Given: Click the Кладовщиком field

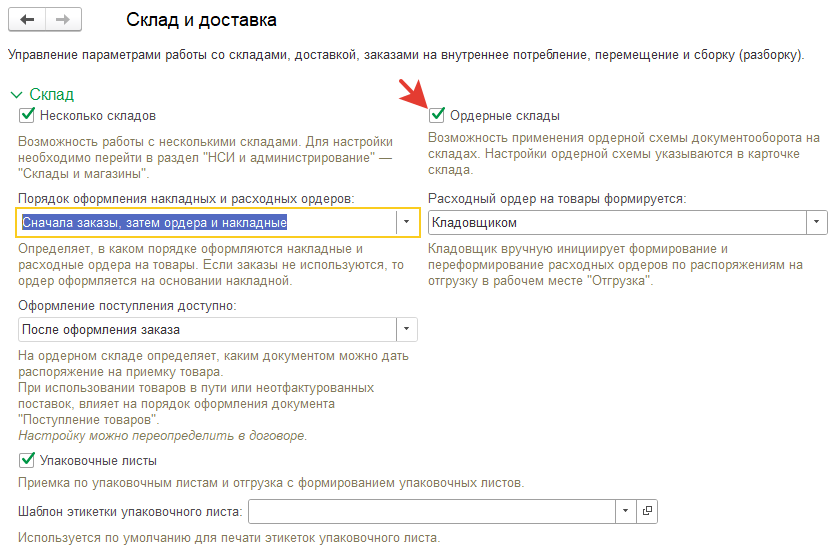Looking at the screenshot, I should [617, 222].
